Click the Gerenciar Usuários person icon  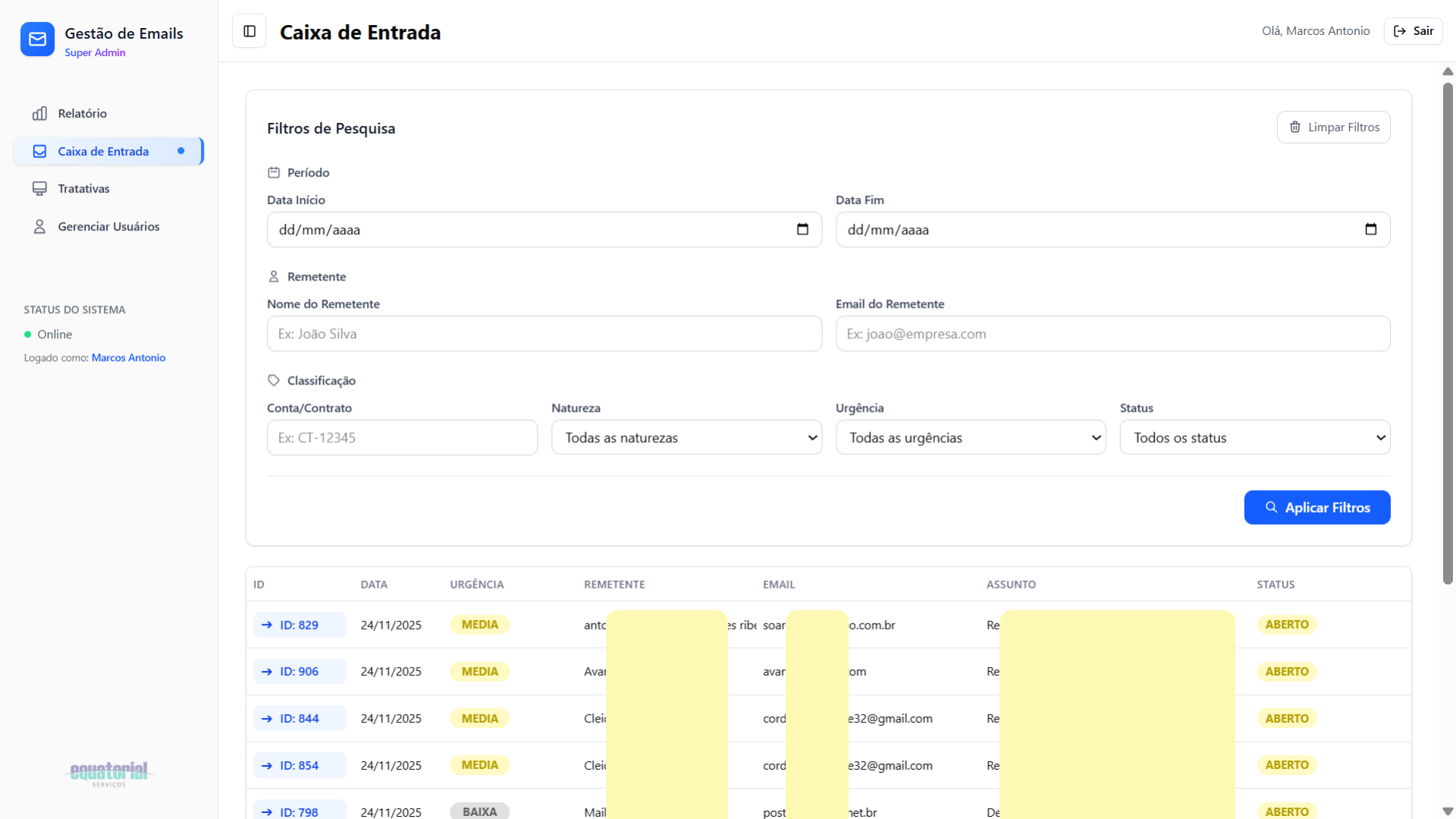click(x=39, y=227)
